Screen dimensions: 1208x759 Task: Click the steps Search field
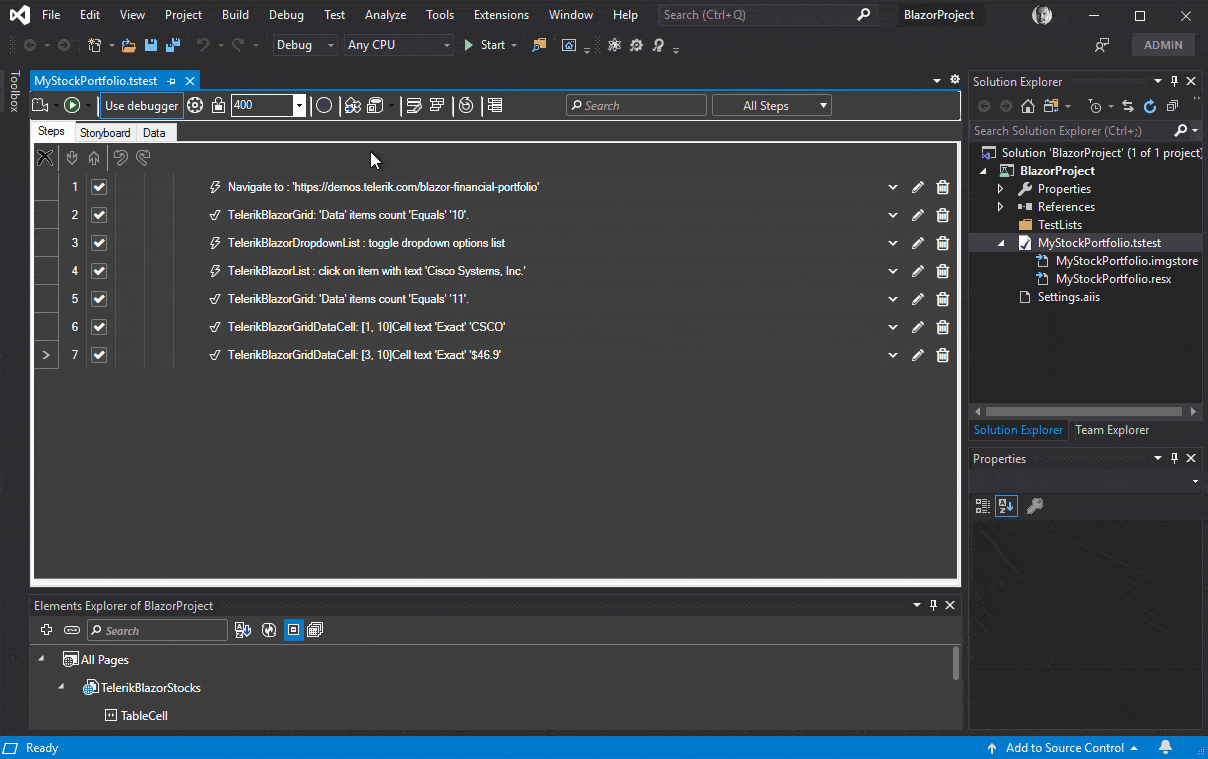point(636,105)
